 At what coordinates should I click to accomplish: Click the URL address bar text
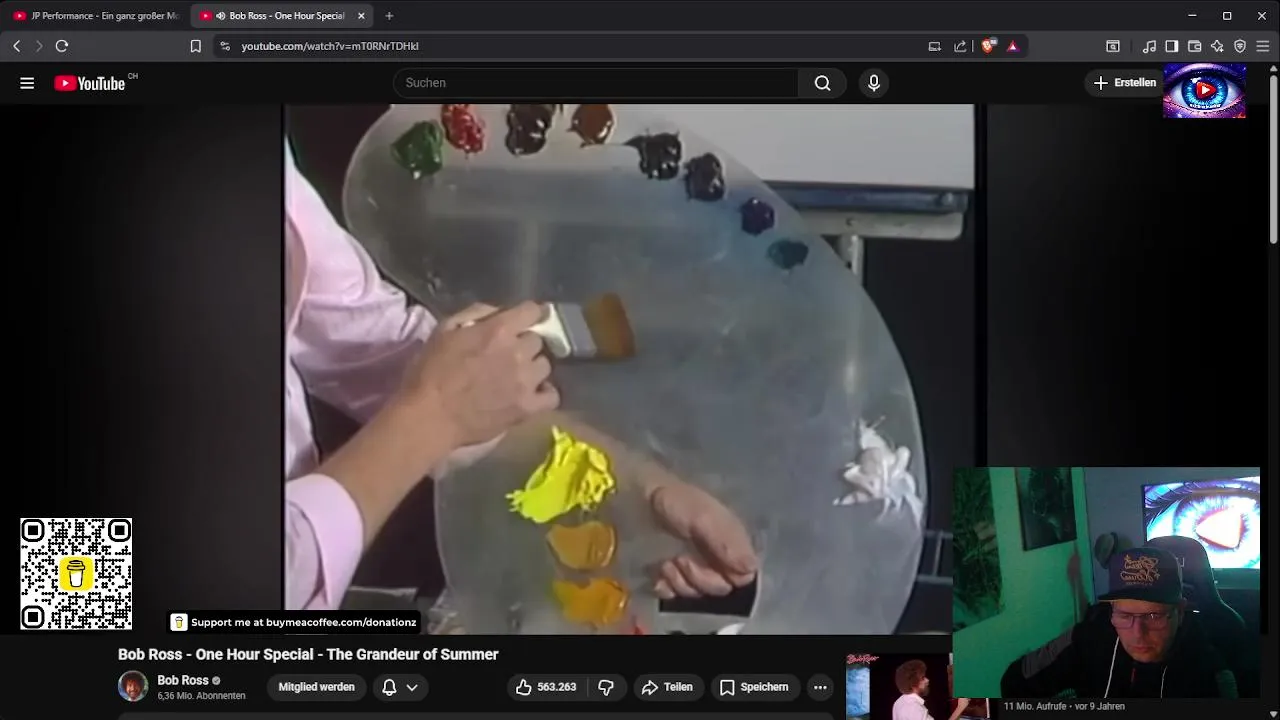(330, 46)
